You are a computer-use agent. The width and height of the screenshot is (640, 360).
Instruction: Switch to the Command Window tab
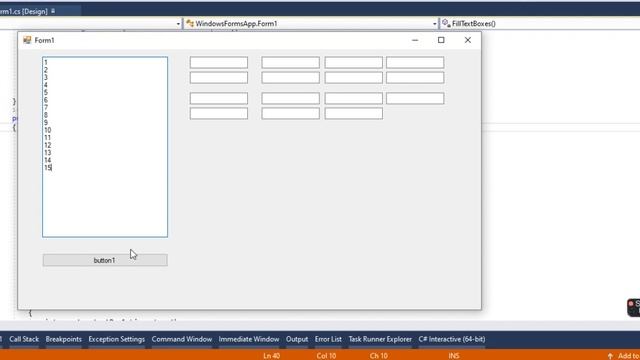click(x=182, y=339)
